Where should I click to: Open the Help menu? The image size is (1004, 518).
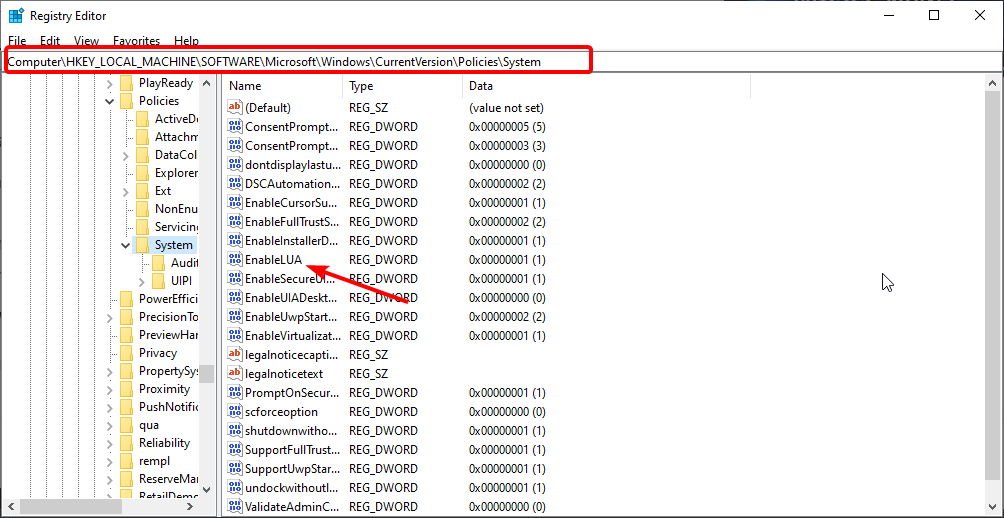tap(186, 40)
